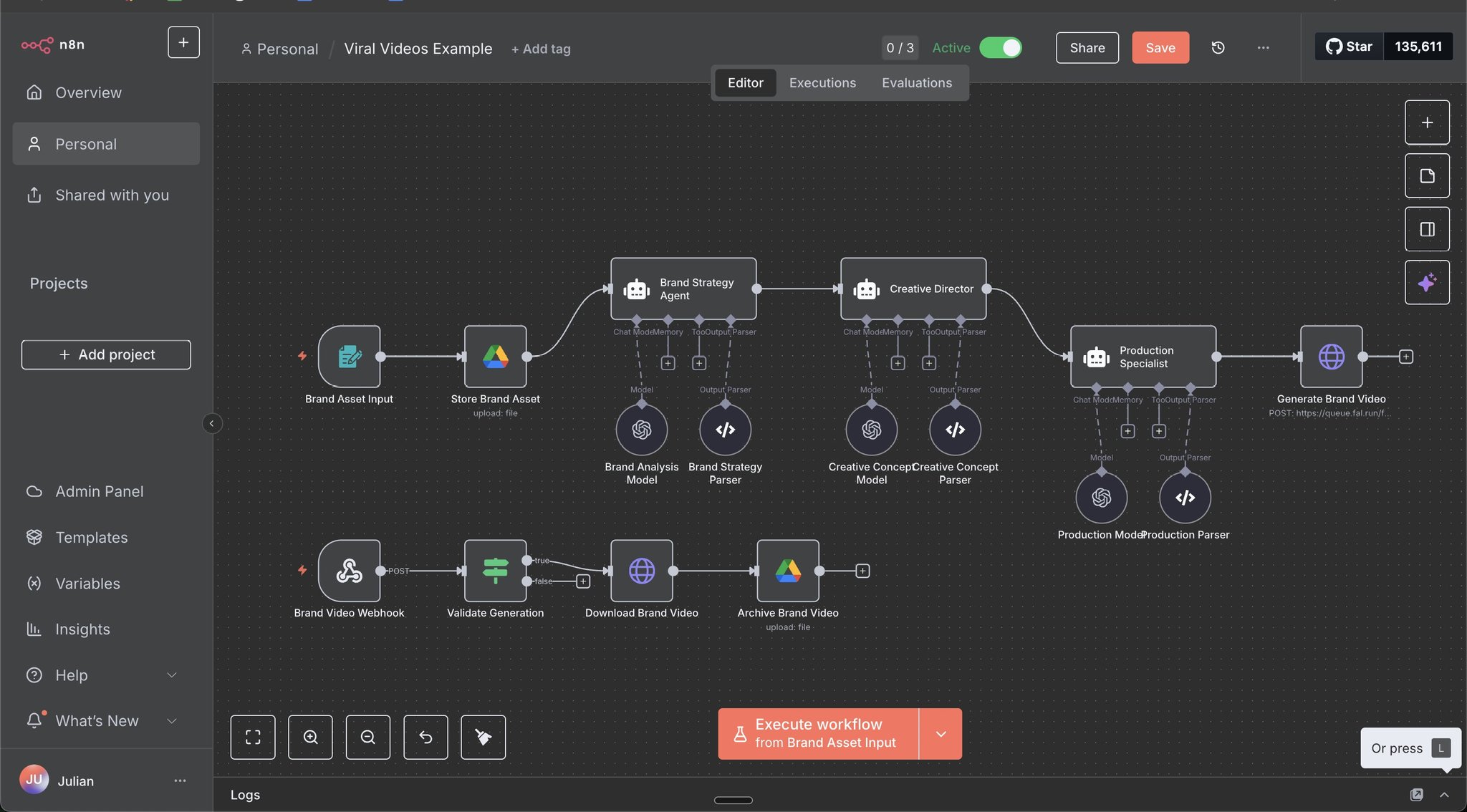Go to Templates in the sidebar

coord(106,538)
